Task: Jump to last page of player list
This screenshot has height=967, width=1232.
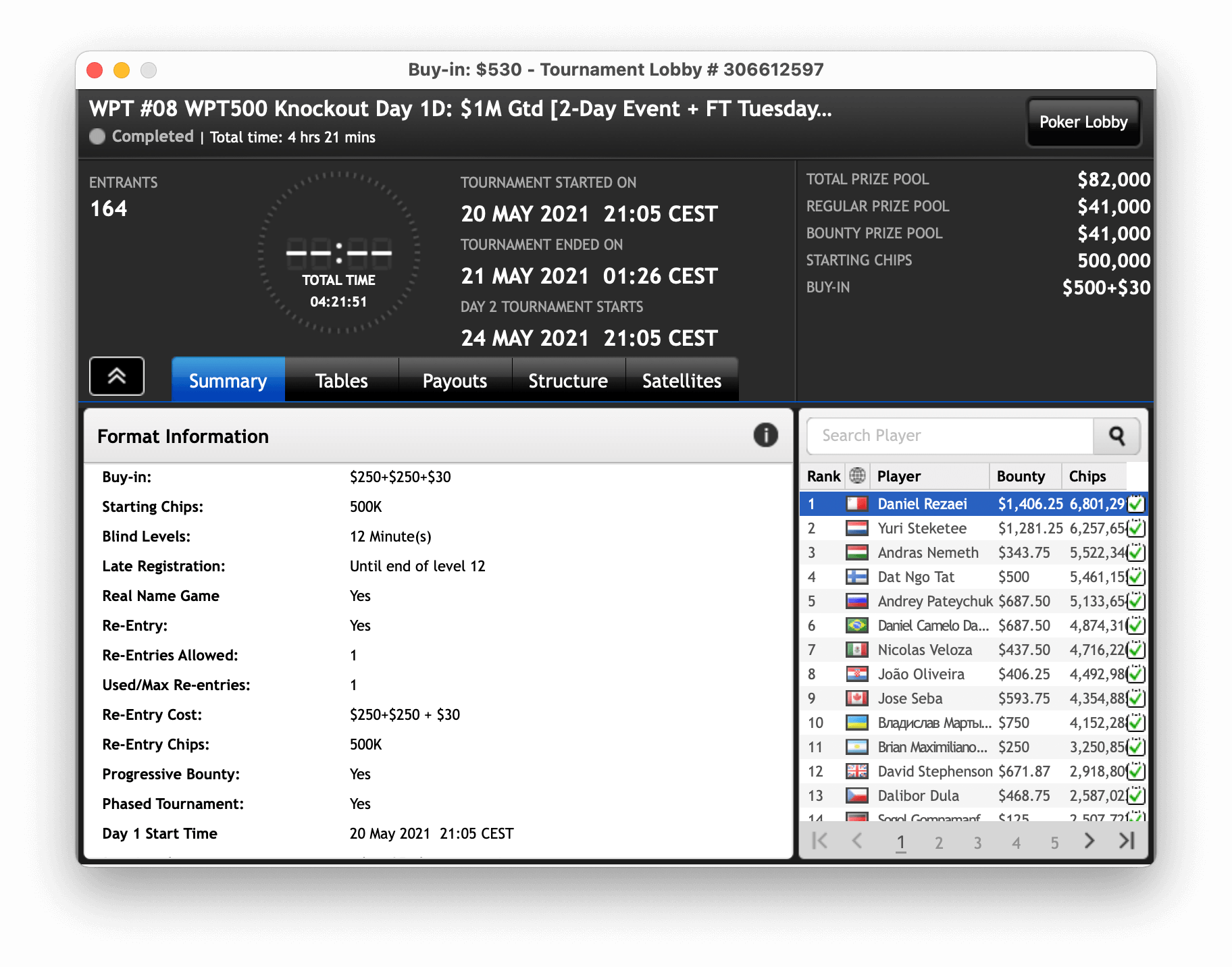Action: [x=1127, y=841]
